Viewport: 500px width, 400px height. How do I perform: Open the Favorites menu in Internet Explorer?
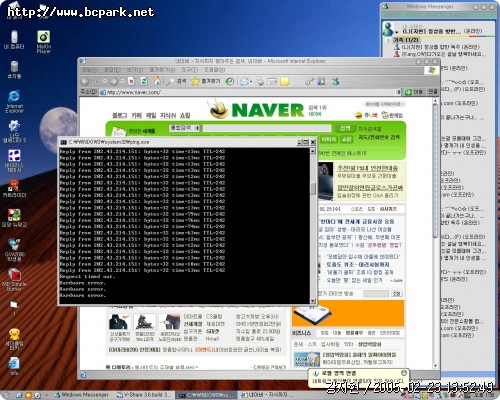tap(162, 70)
